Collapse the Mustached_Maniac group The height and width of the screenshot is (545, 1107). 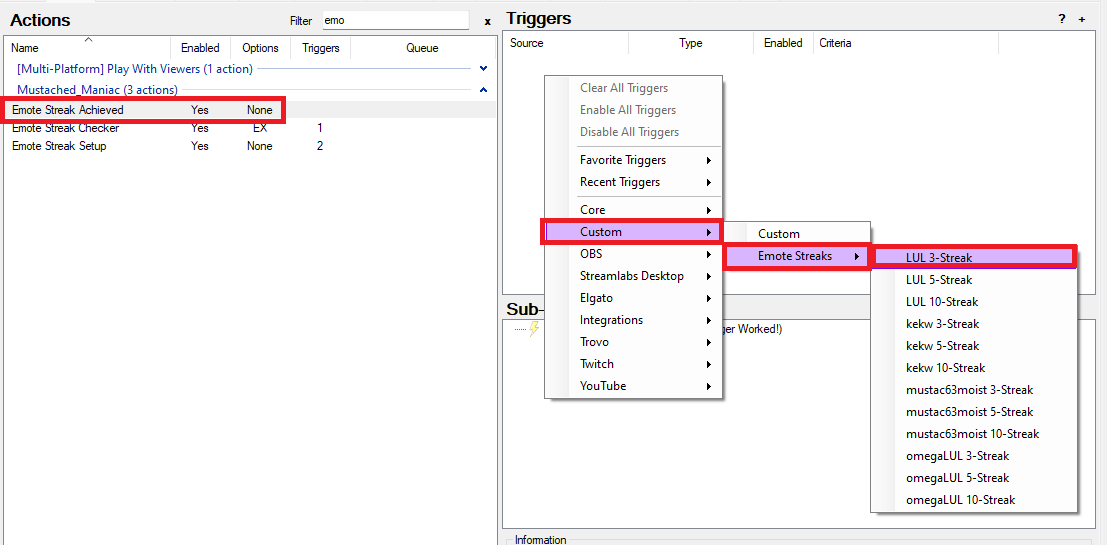tap(484, 90)
